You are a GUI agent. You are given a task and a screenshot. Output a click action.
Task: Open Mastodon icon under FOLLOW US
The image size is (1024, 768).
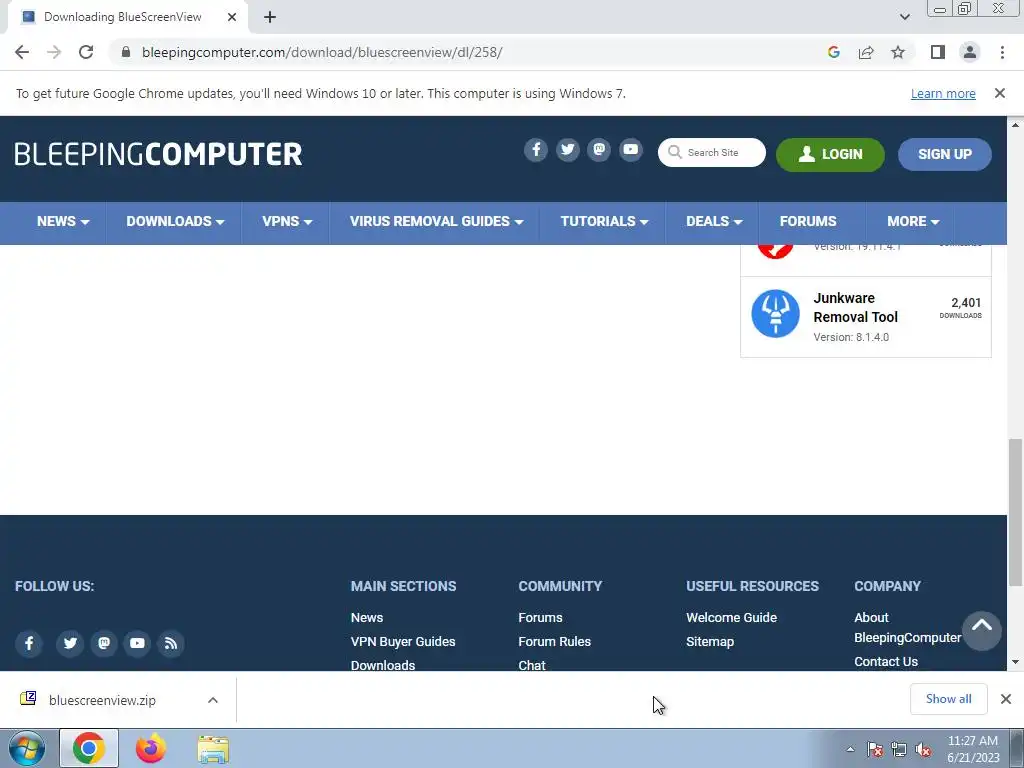pos(104,643)
